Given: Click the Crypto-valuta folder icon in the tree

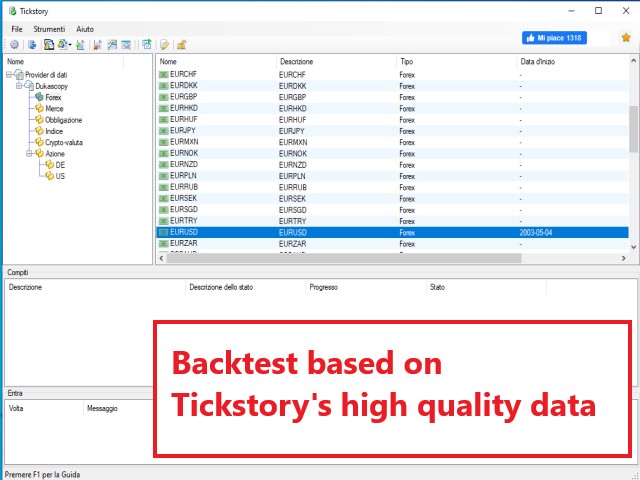Looking at the screenshot, I should coord(39,142).
